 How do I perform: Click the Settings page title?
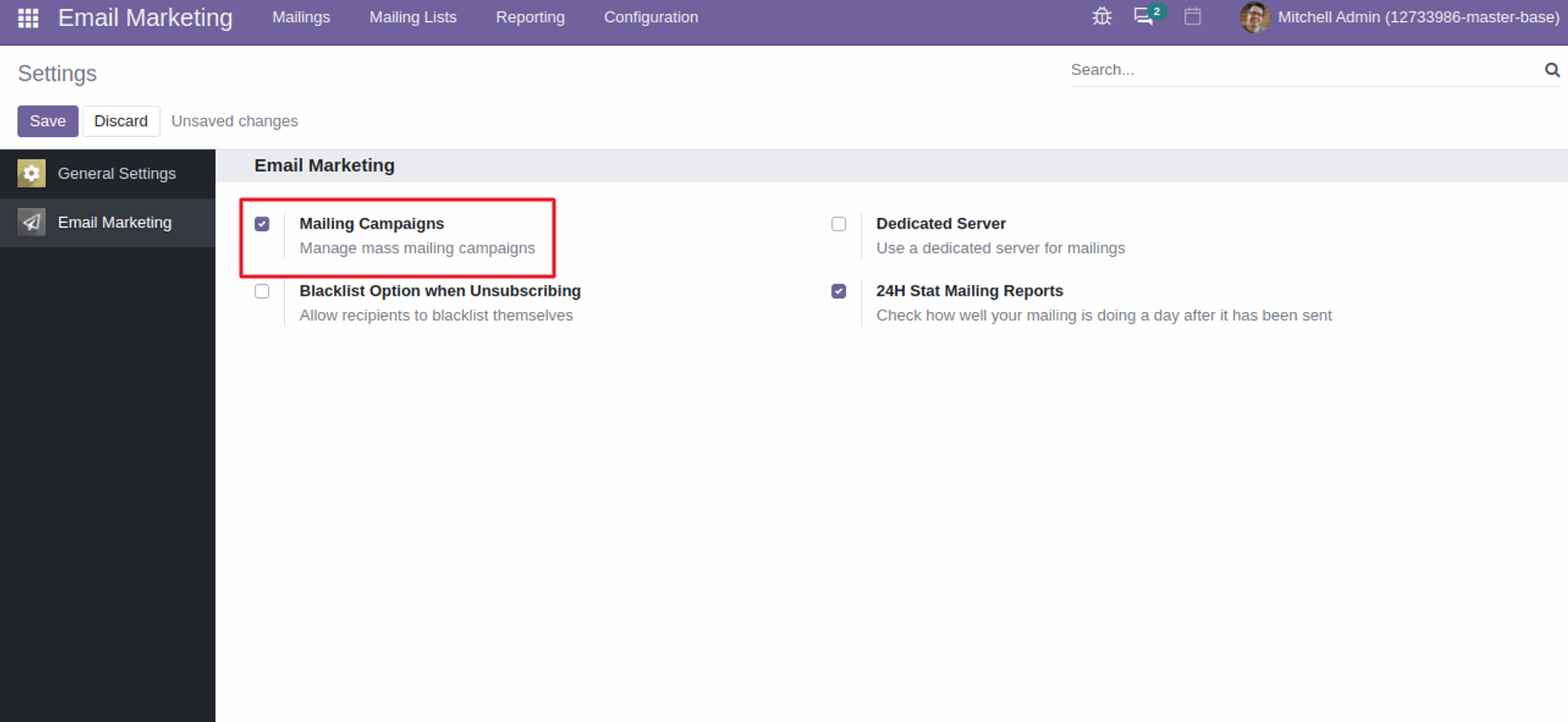(57, 74)
